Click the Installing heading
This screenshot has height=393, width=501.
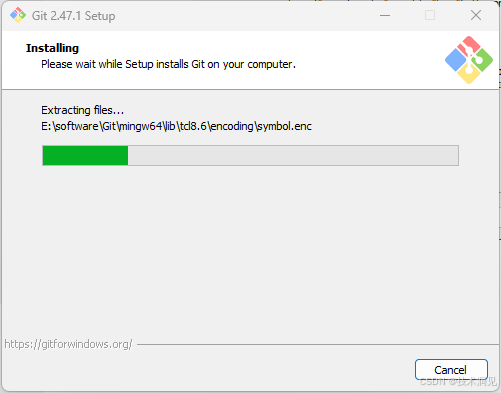[52, 48]
